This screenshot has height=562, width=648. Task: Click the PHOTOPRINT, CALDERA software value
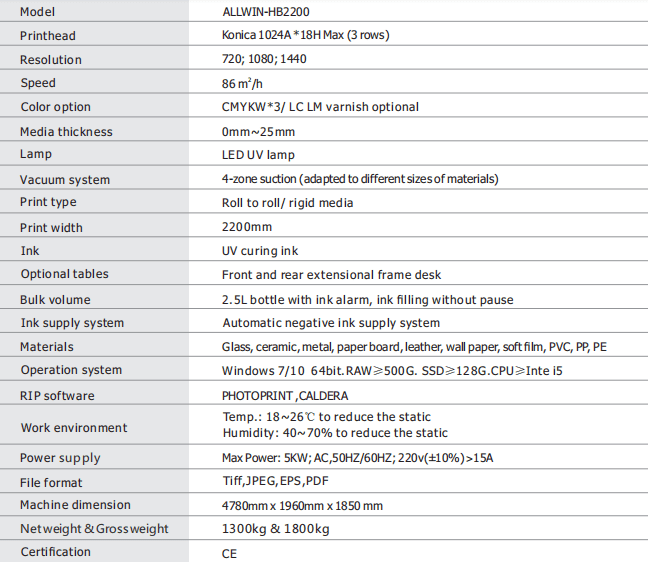[x=285, y=395]
